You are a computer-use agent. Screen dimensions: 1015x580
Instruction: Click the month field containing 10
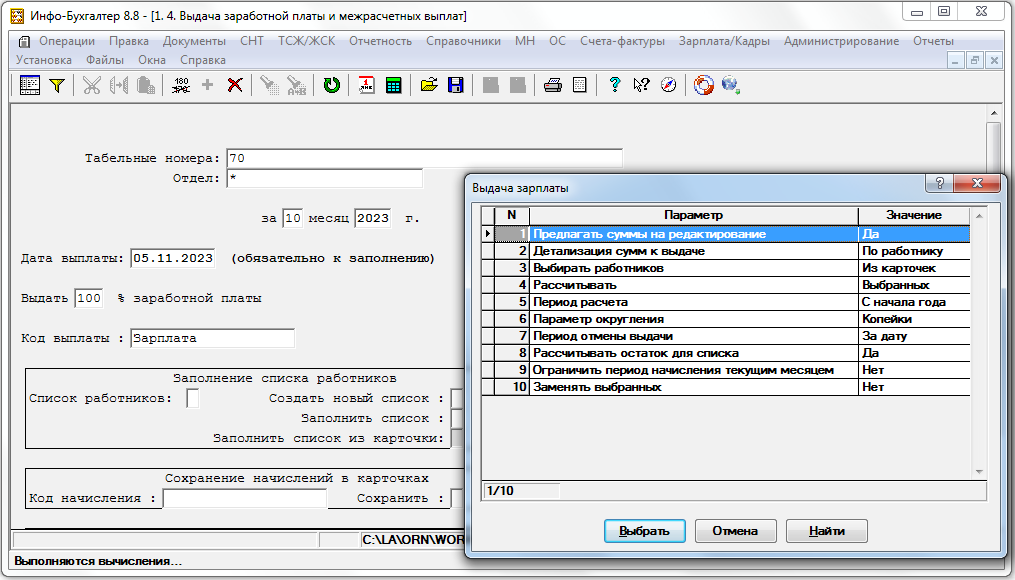click(x=293, y=218)
